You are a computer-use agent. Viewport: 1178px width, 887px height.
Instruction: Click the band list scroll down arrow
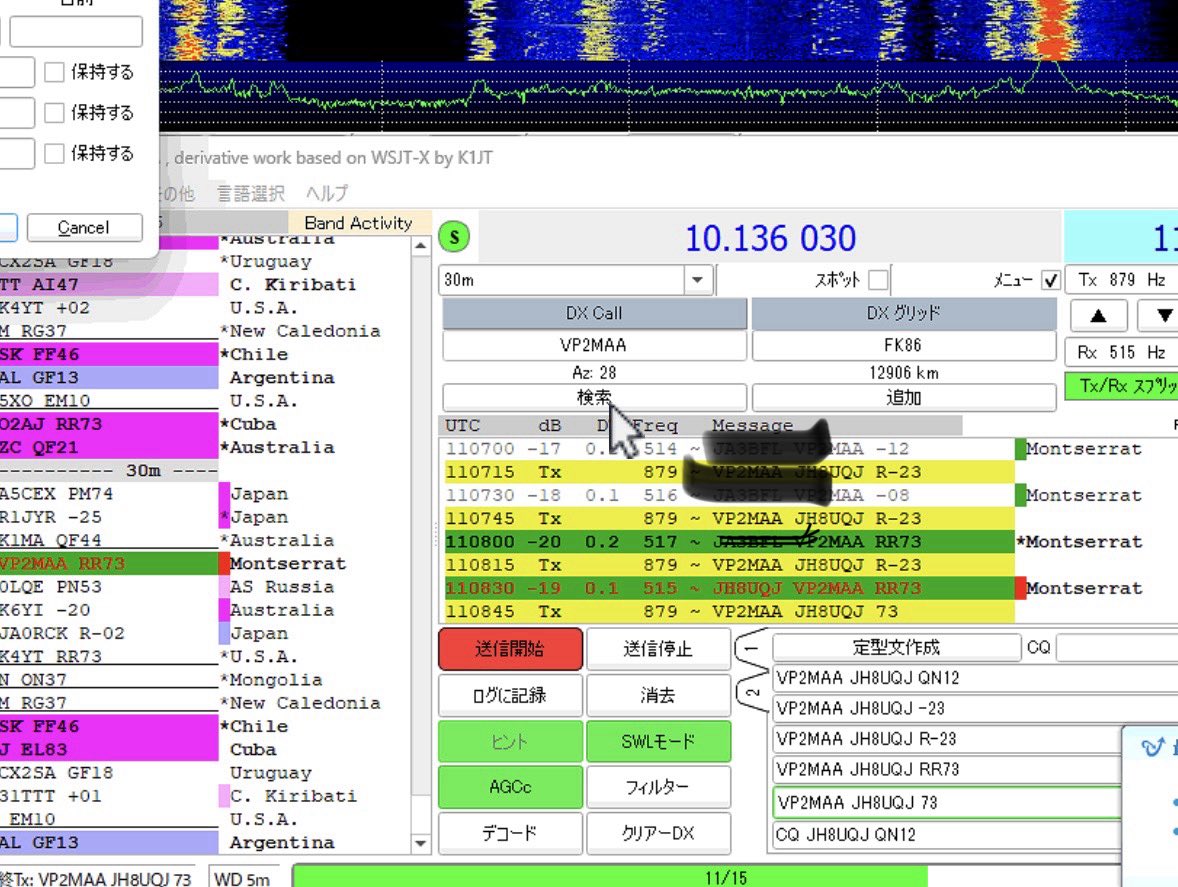(421, 843)
